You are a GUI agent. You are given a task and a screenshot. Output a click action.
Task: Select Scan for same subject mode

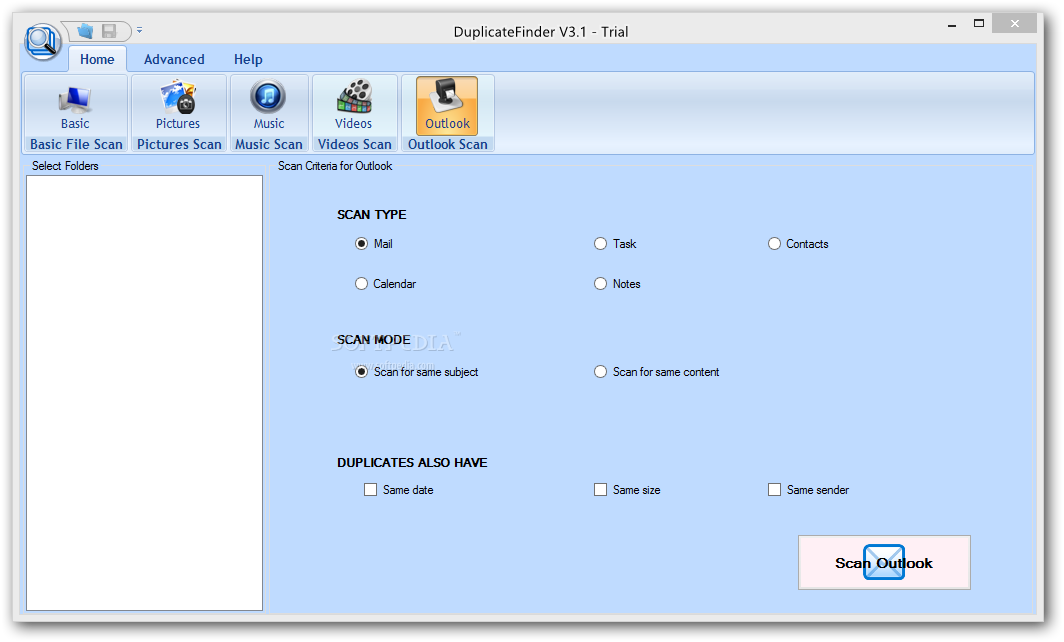[417, 372]
